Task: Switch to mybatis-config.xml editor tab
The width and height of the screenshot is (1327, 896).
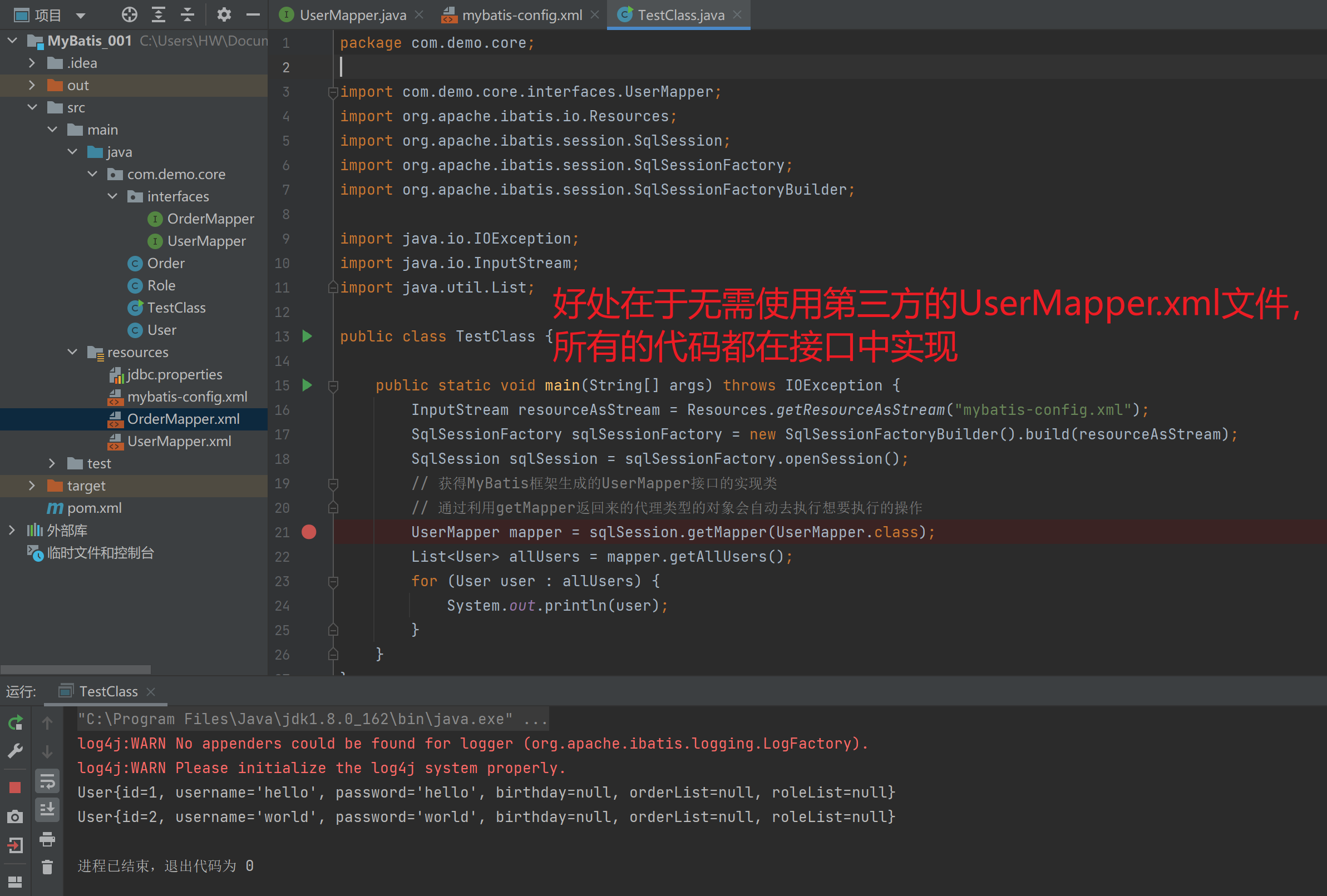Action: coord(521,16)
